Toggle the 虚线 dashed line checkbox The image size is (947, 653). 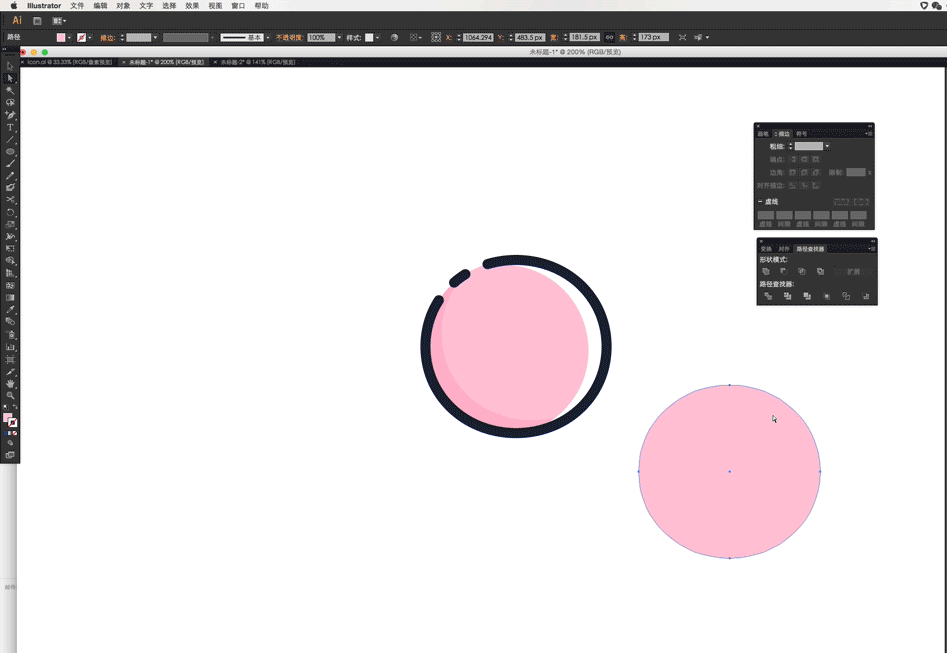coord(761,201)
